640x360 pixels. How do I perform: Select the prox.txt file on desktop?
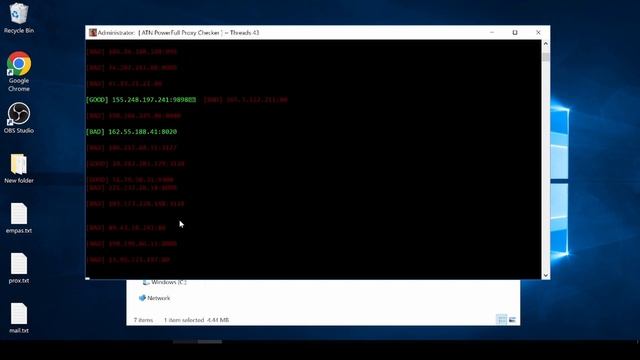pyautogui.click(x=19, y=268)
